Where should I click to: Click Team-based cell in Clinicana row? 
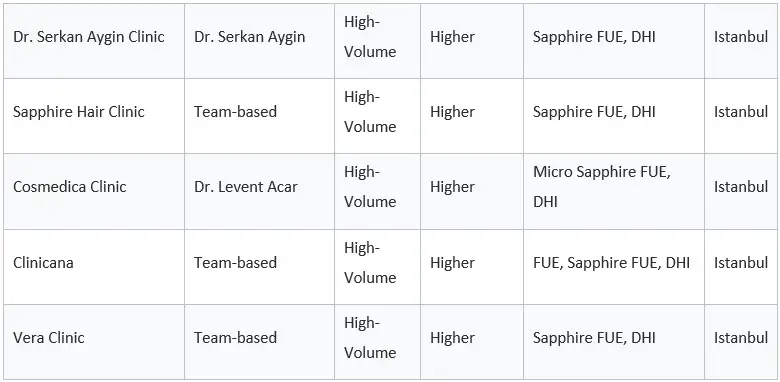259,267
